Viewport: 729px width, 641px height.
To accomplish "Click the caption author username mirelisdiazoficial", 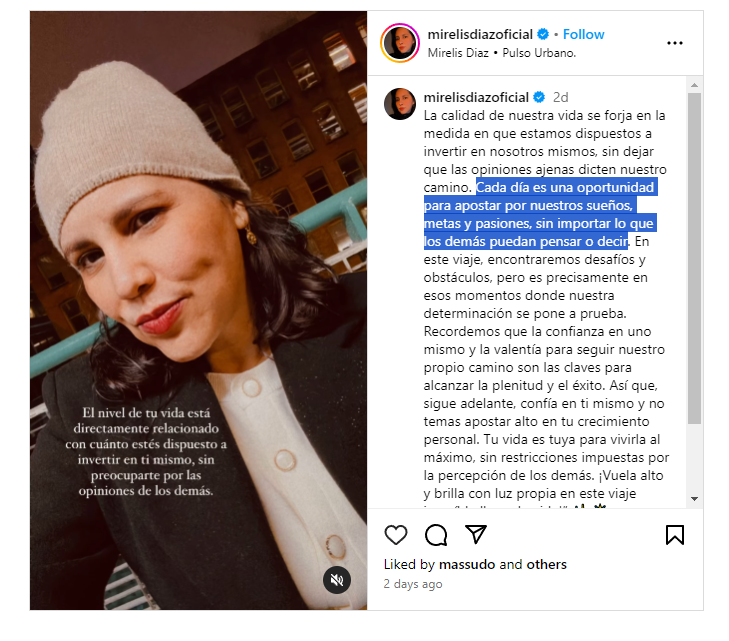I will point(476,97).
